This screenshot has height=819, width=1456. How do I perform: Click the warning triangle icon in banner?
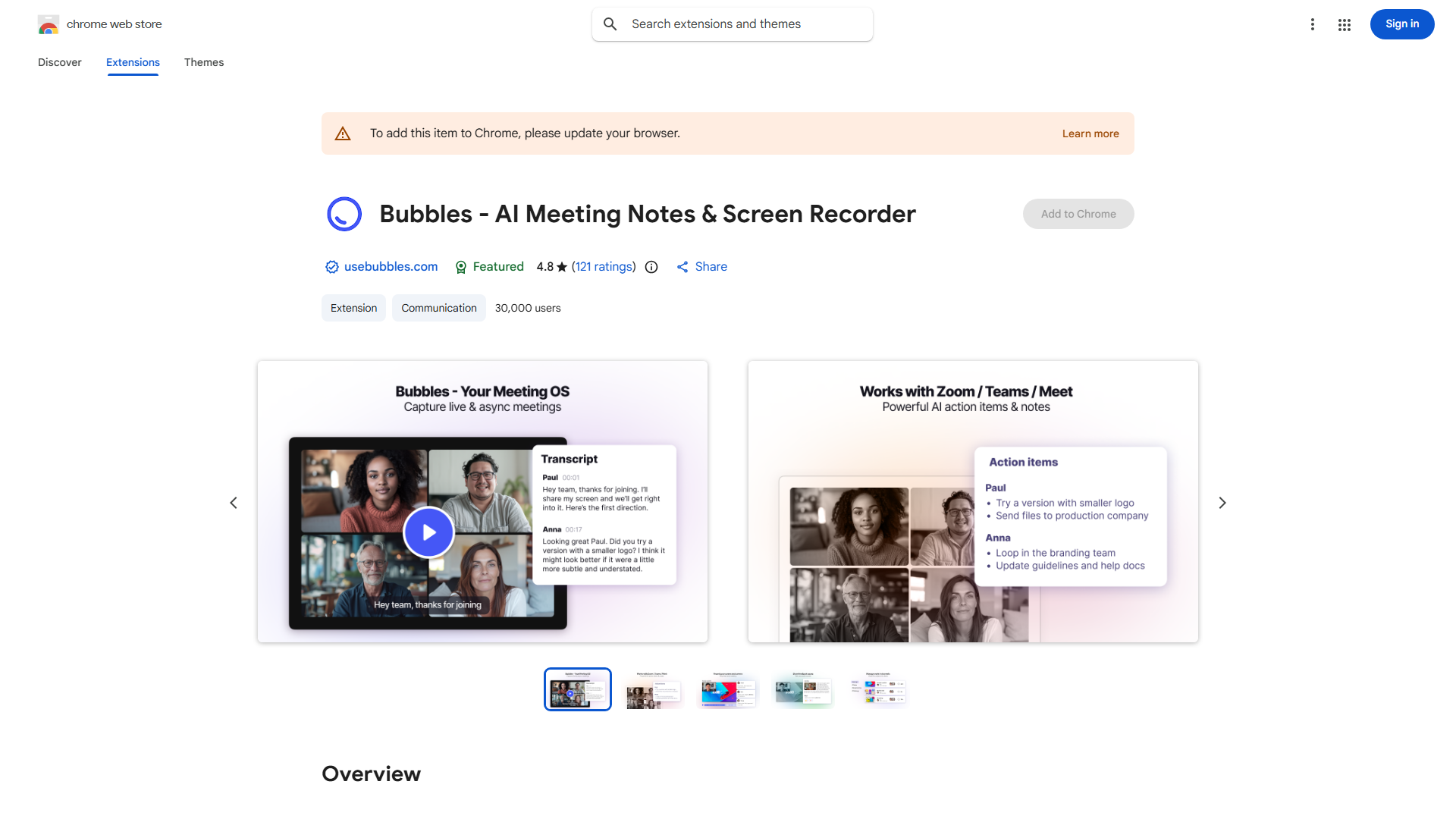tap(343, 133)
